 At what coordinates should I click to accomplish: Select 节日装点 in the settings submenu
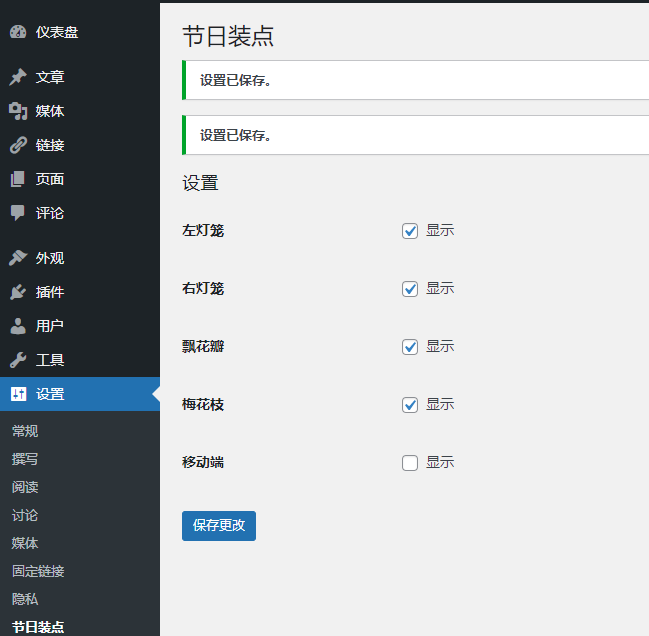(x=38, y=627)
